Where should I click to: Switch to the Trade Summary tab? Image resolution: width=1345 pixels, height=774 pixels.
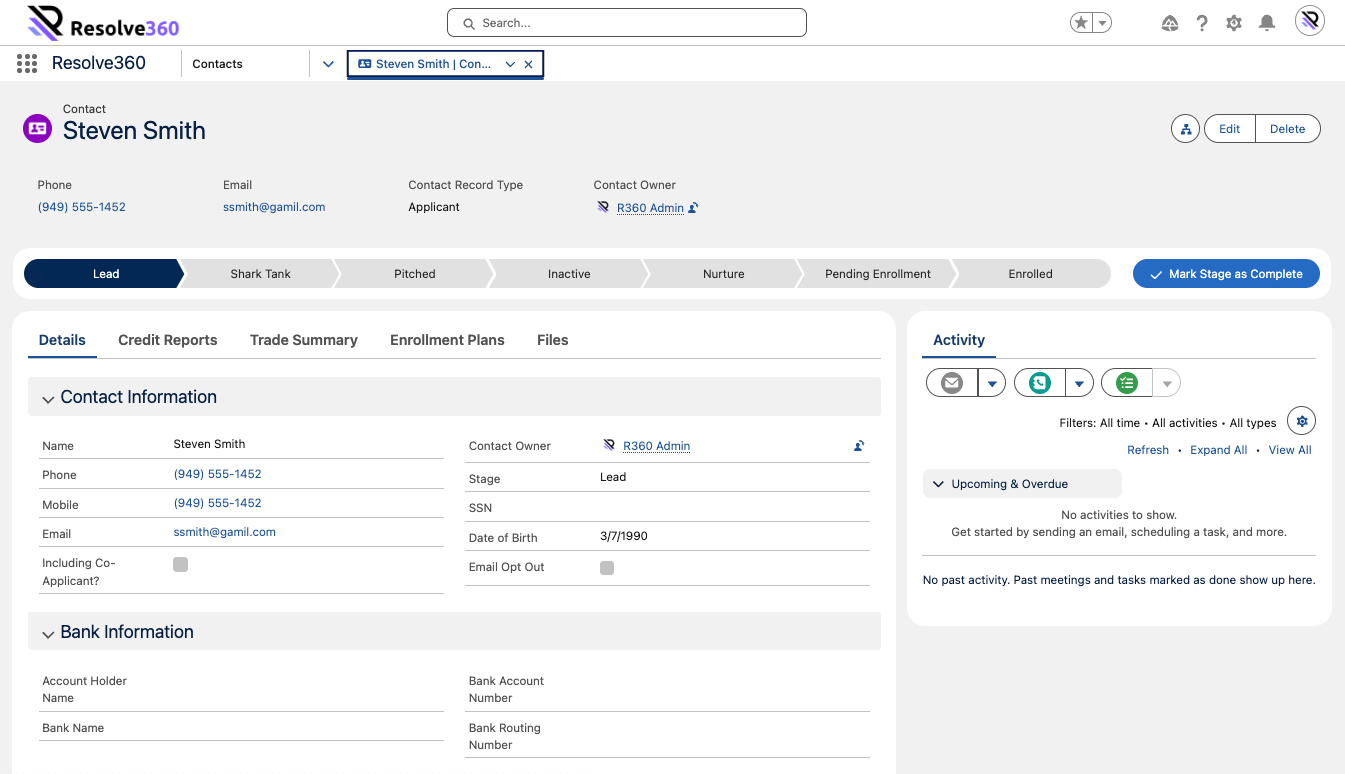(x=304, y=340)
